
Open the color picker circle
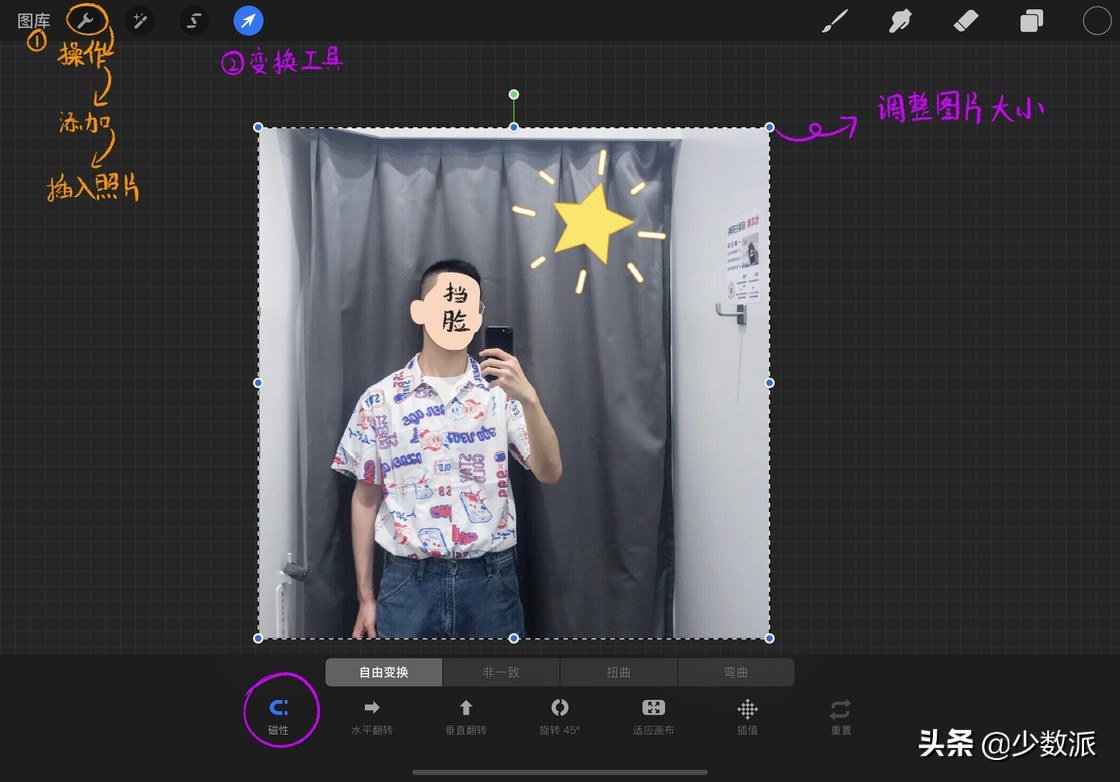pos(1096,20)
